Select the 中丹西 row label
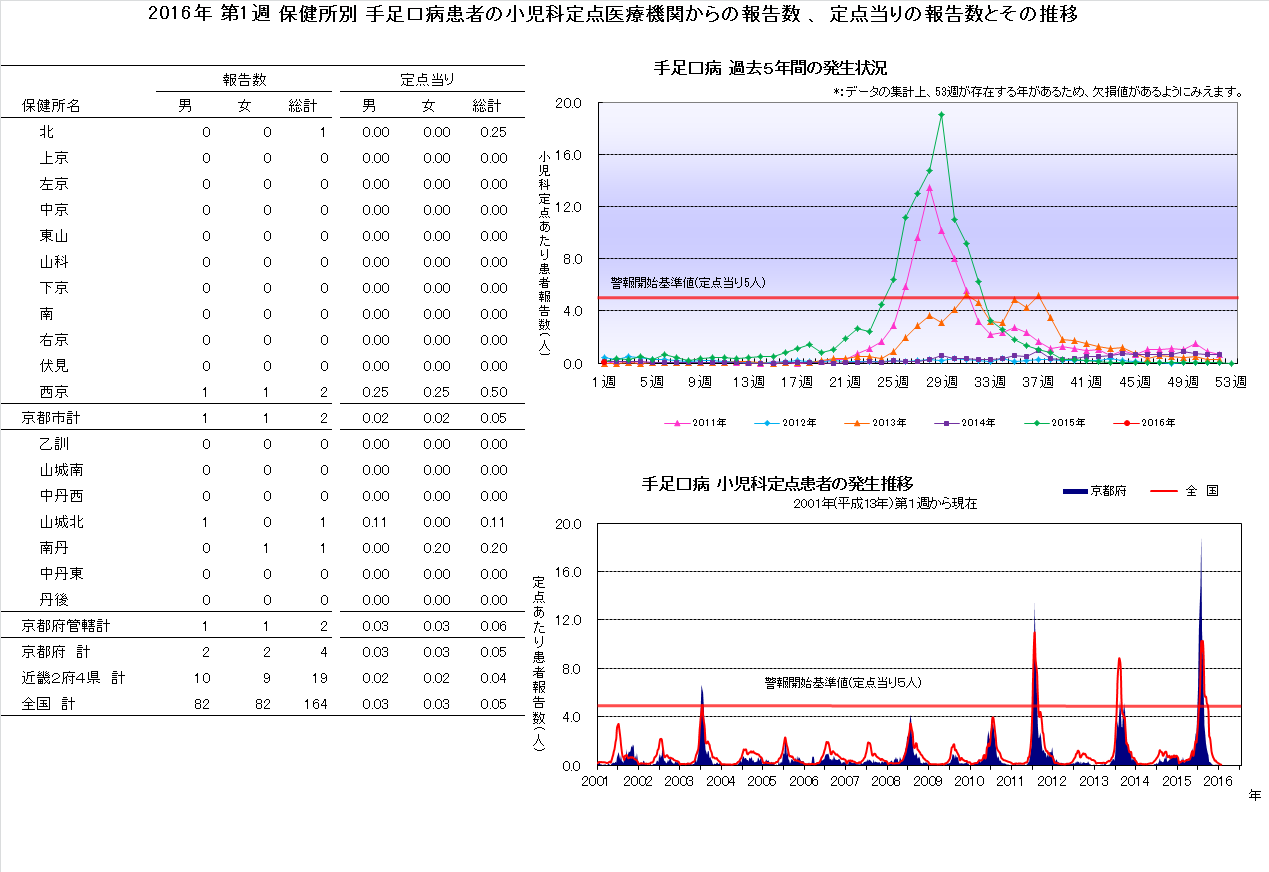The height and width of the screenshot is (872, 1269). coord(61,496)
